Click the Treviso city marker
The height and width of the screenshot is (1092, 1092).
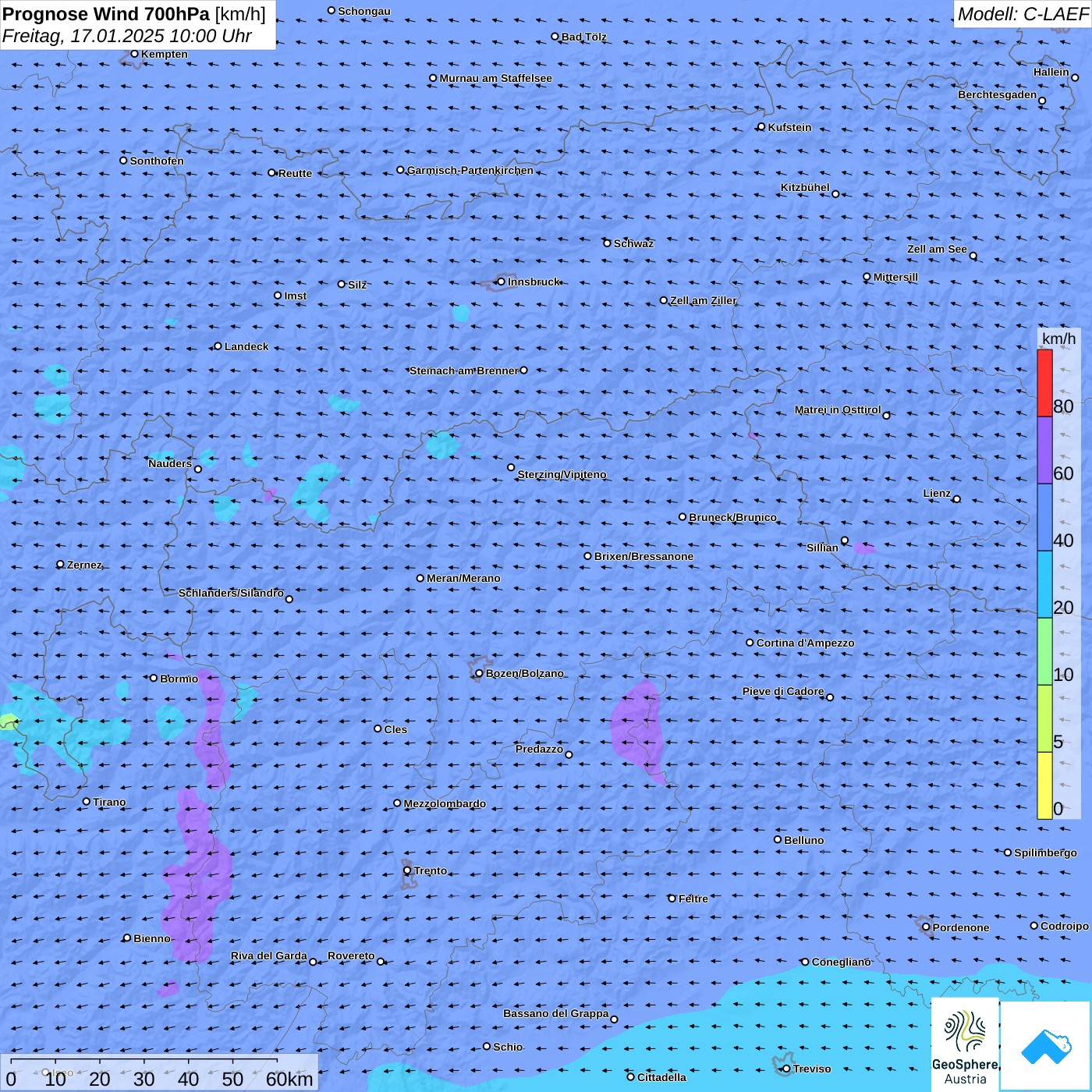tap(786, 1069)
